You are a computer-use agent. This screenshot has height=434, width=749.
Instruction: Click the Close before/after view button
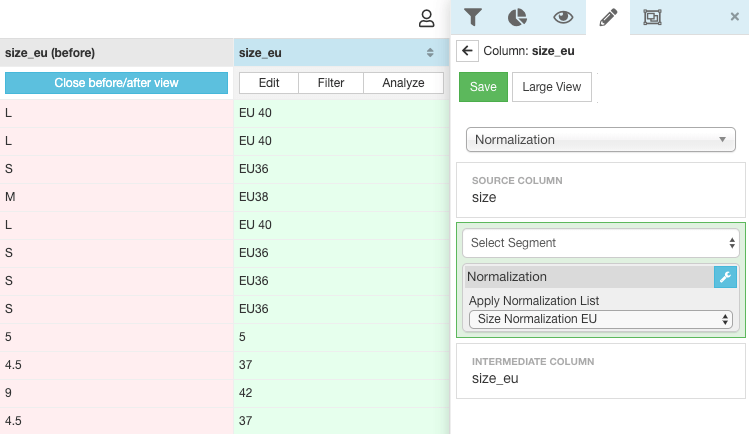[x=117, y=83]
